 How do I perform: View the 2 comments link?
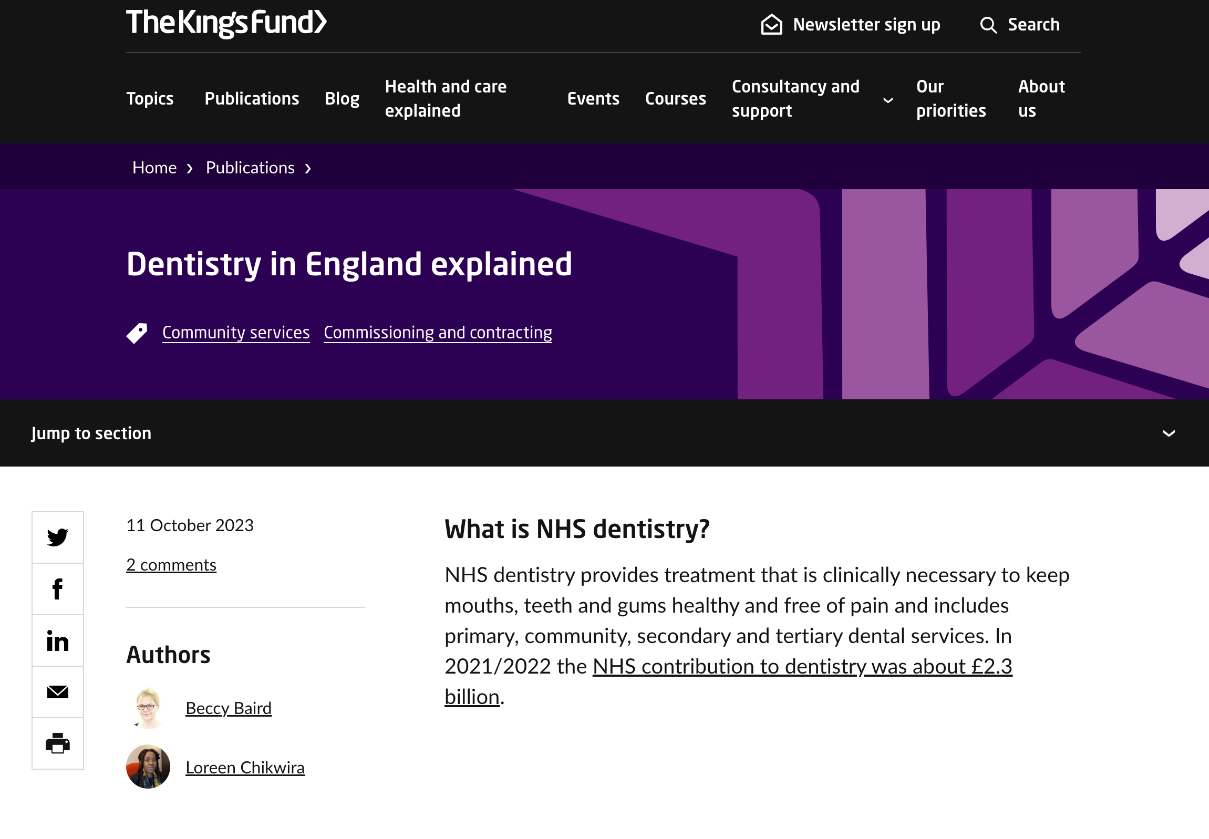coord(171,565)
